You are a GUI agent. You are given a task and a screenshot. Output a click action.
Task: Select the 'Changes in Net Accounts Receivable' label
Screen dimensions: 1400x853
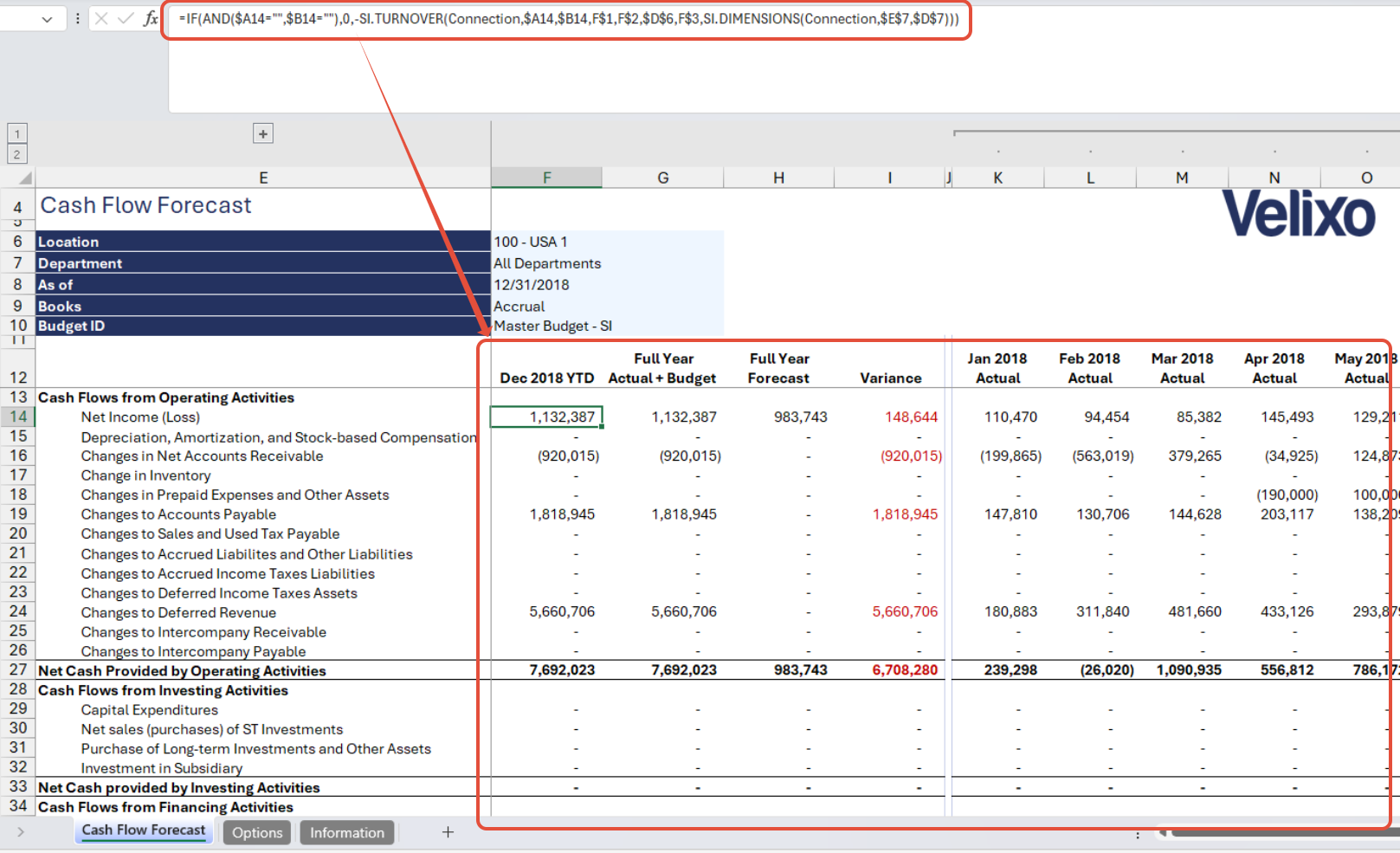click(202, 456)
